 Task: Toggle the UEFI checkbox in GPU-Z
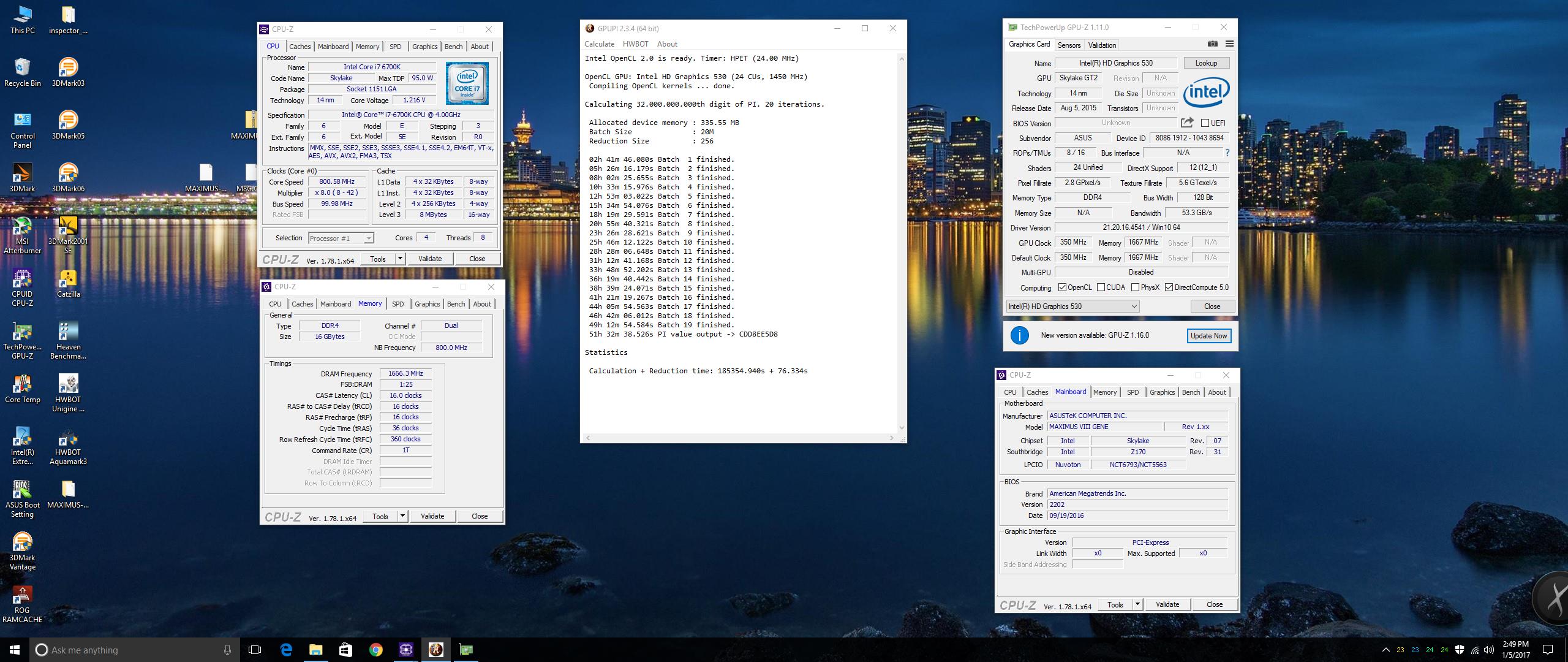[x=1205, y=123]
